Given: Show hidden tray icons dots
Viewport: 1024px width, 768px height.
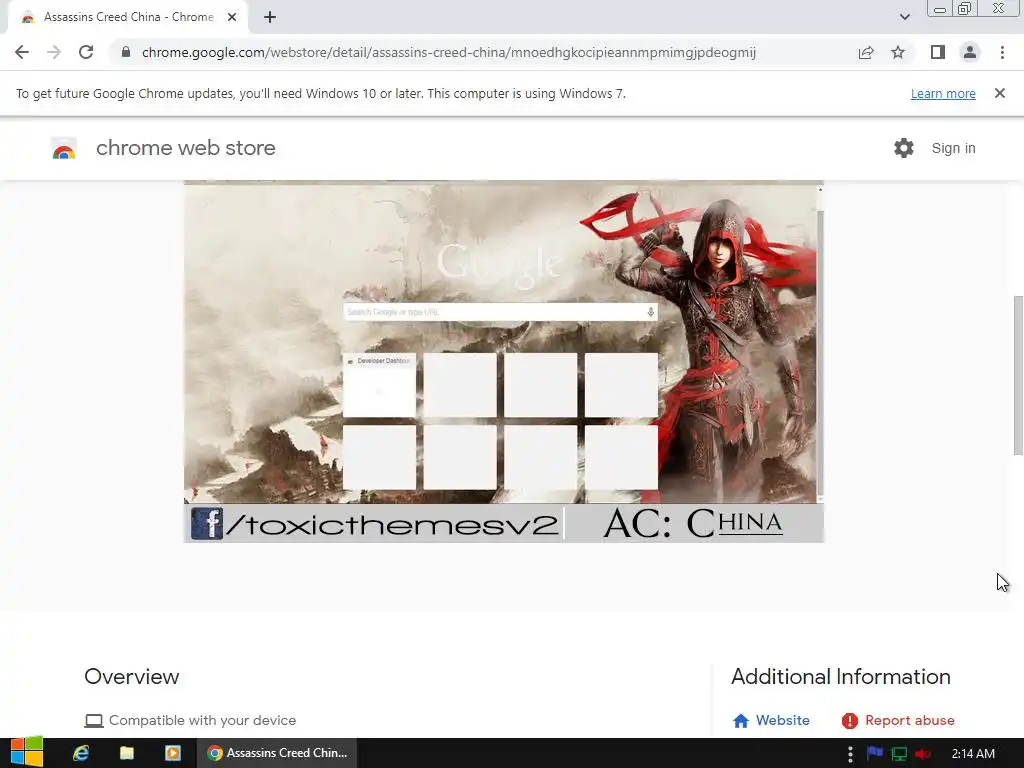Looking at the screenshot, I should coord(850,754).
